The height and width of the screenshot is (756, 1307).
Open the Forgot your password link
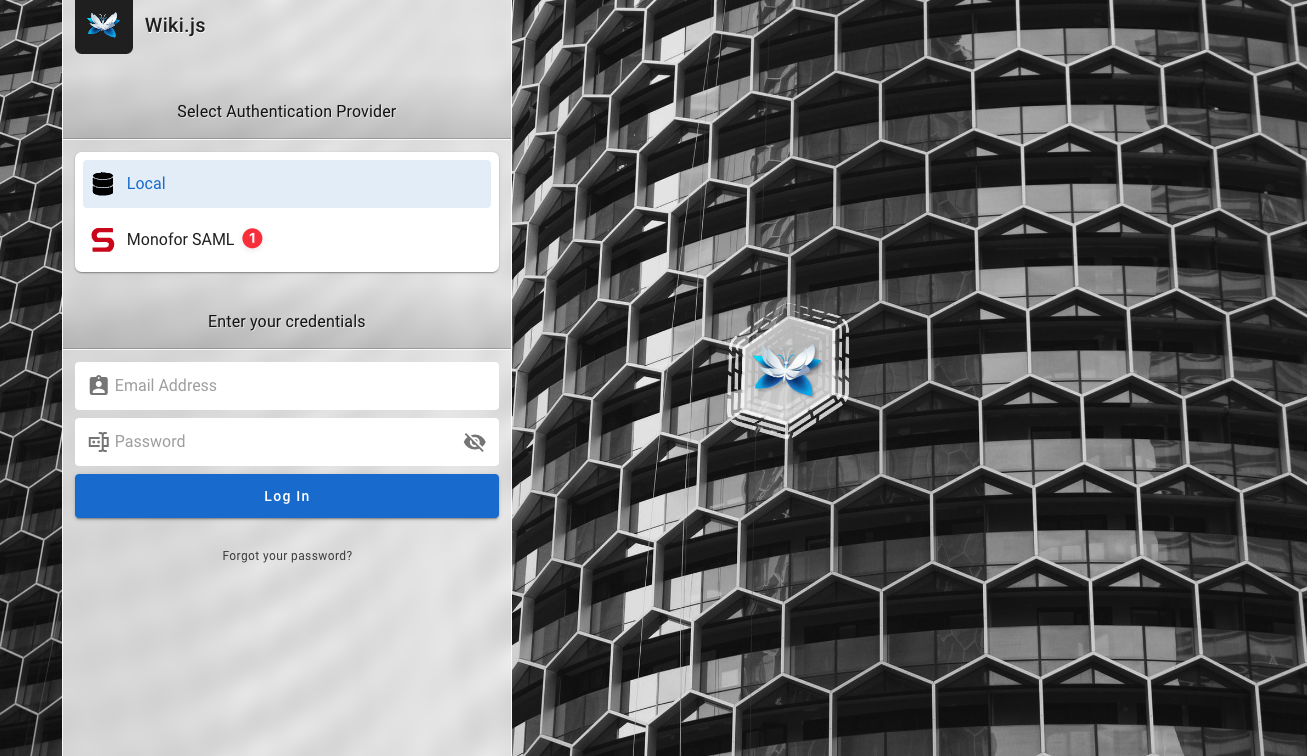point(287,556)
